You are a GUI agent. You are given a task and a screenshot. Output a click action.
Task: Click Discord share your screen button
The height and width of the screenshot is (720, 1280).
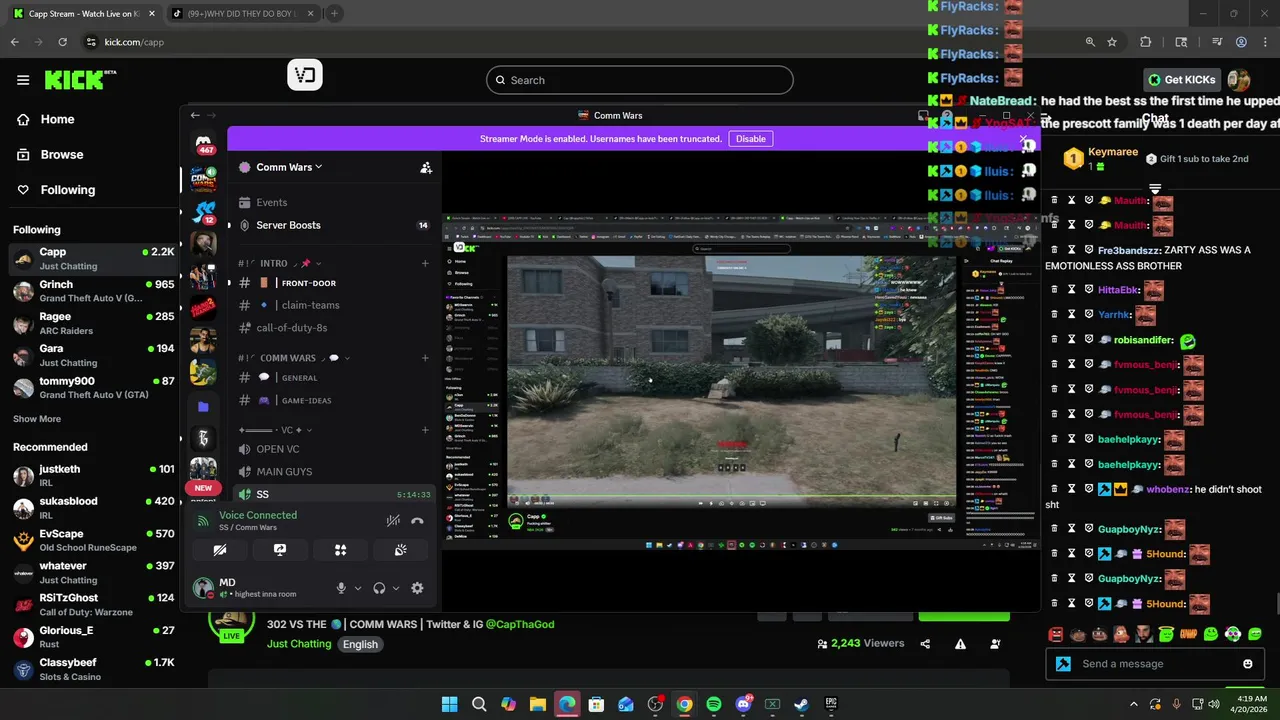pos(280,550)
